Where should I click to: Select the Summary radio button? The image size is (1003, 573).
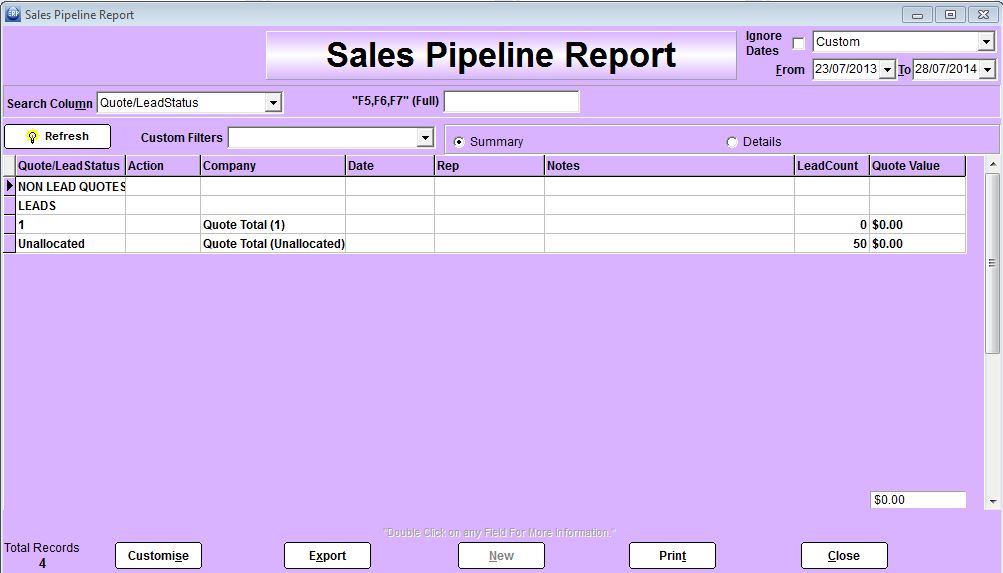coord(459,142)
